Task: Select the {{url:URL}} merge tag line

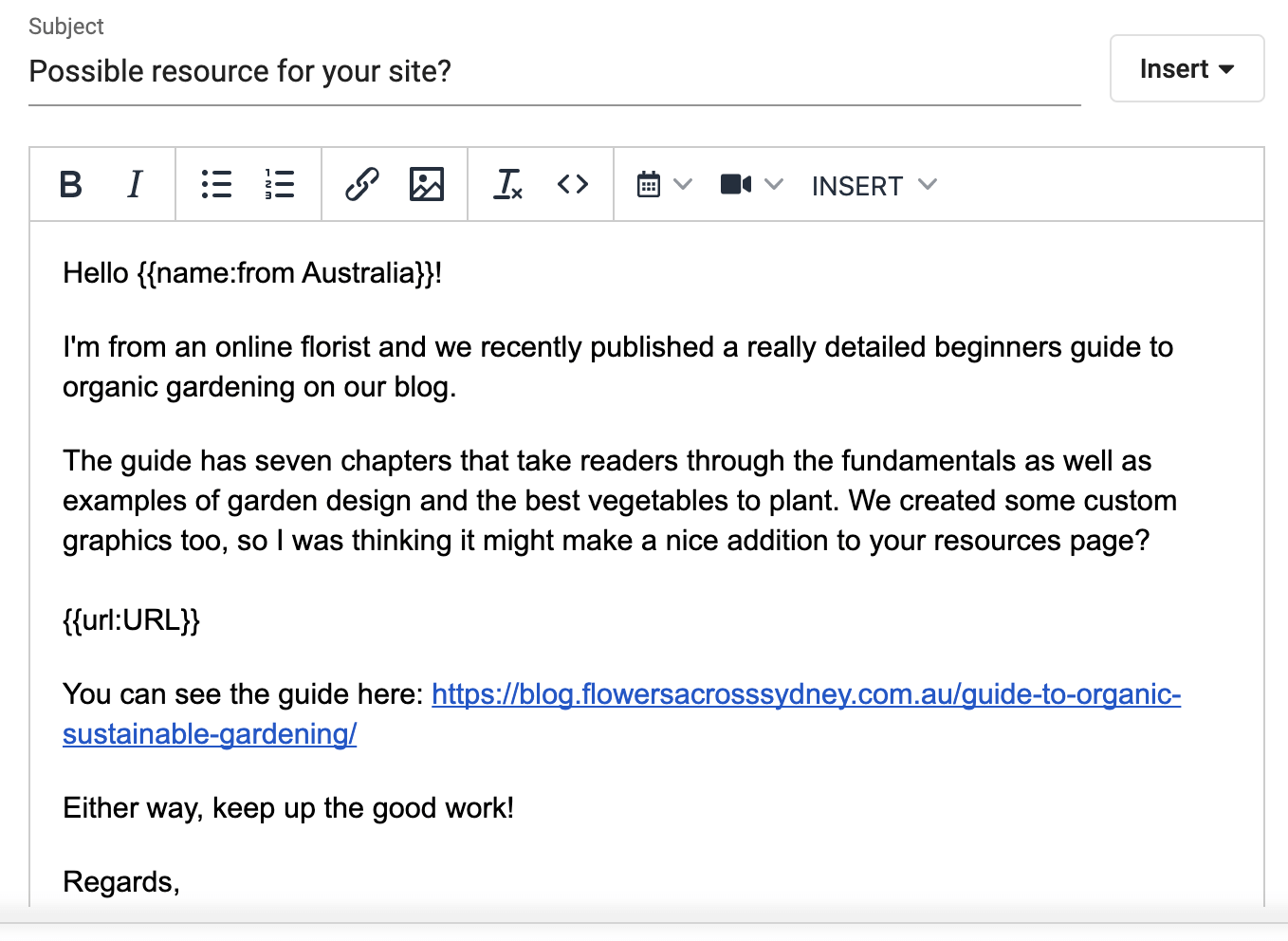Action: [x=132, y=620]
